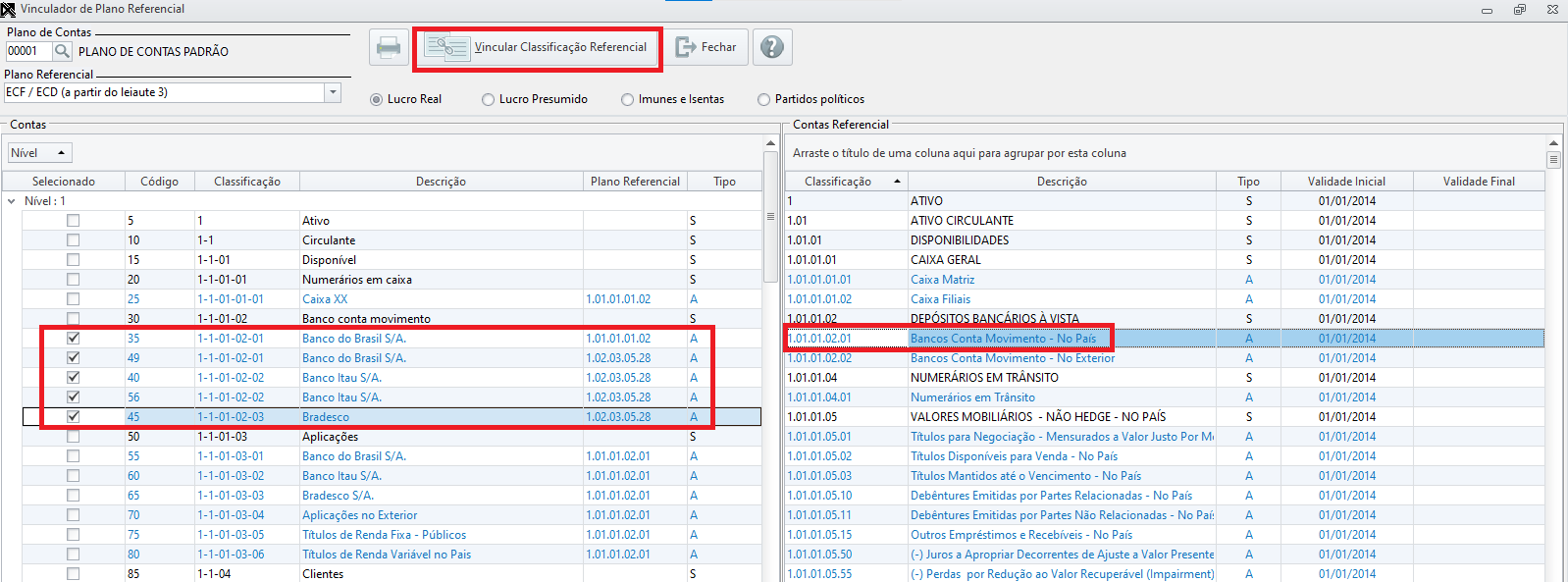The height and width of the screenshot is (582, 1568).
Task: Uncheck the box for code 49 row
Action: pyautogui.click(x=74, y=358)
